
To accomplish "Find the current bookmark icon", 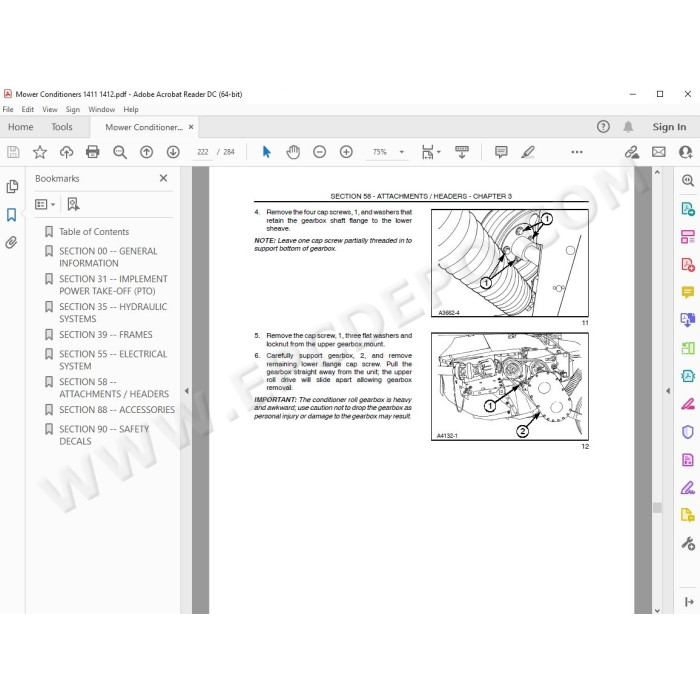I will click(73, 204).
